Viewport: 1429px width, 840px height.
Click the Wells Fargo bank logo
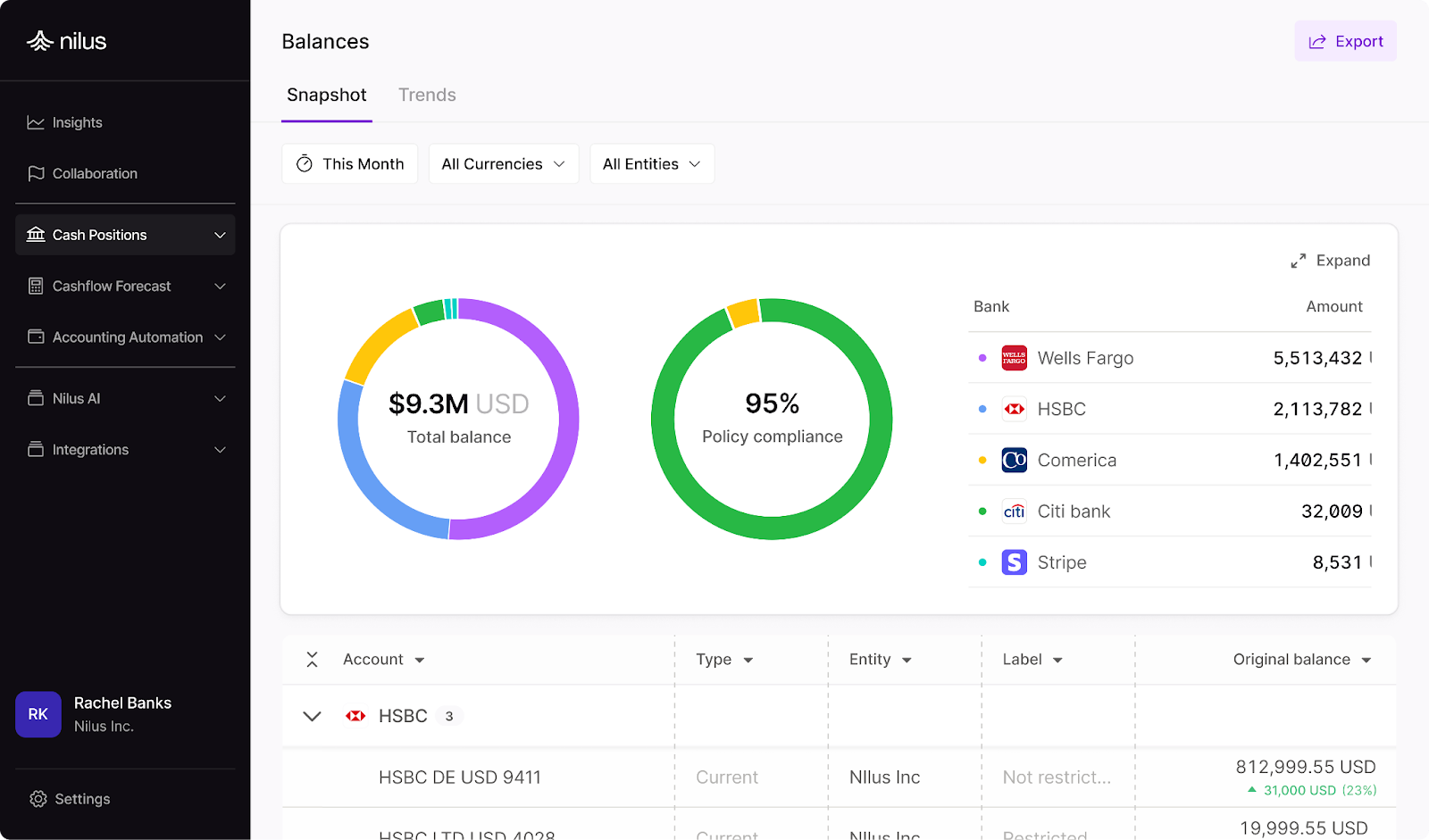[1014, 358]
